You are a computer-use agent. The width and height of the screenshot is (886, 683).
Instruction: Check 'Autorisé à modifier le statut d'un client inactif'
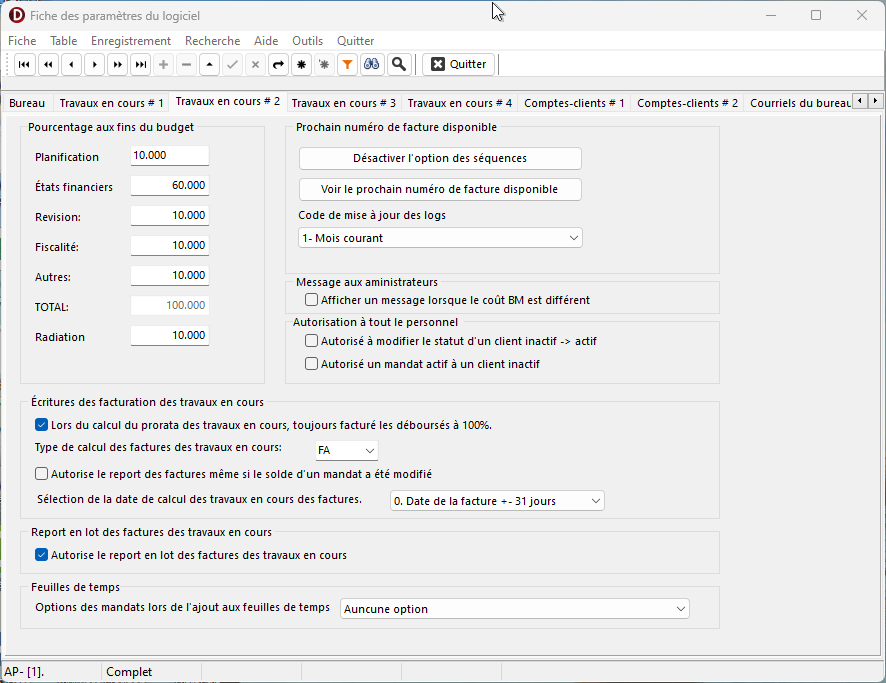[311, 341]
